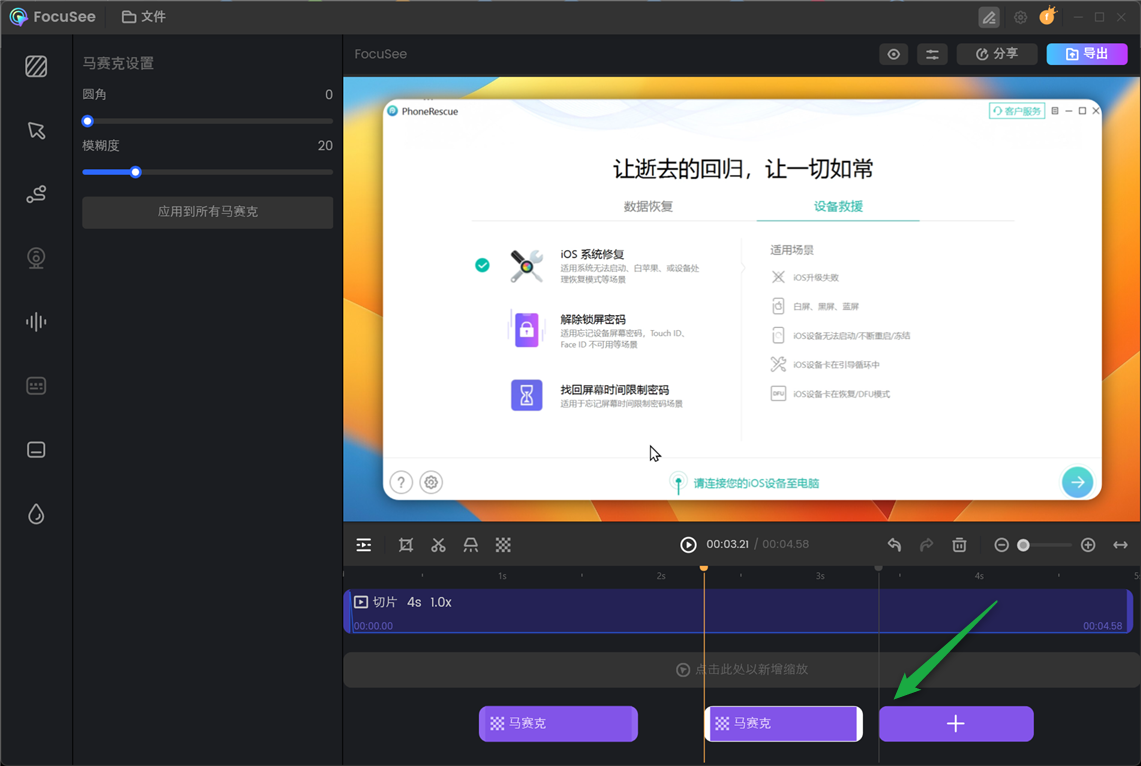Click the current time 00:03.21
The image size is (1141, 766).
tap(727, 544)
